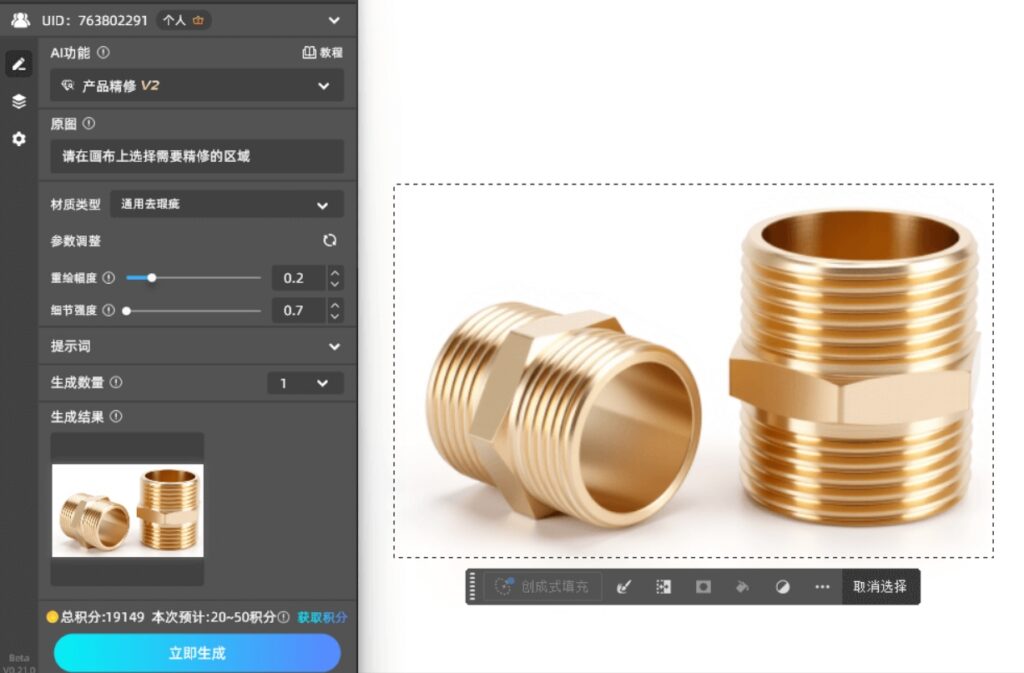Expand the 提示词 section
Image resolution: width=1024 pixels, height=673 pixels.
point(334,346)
